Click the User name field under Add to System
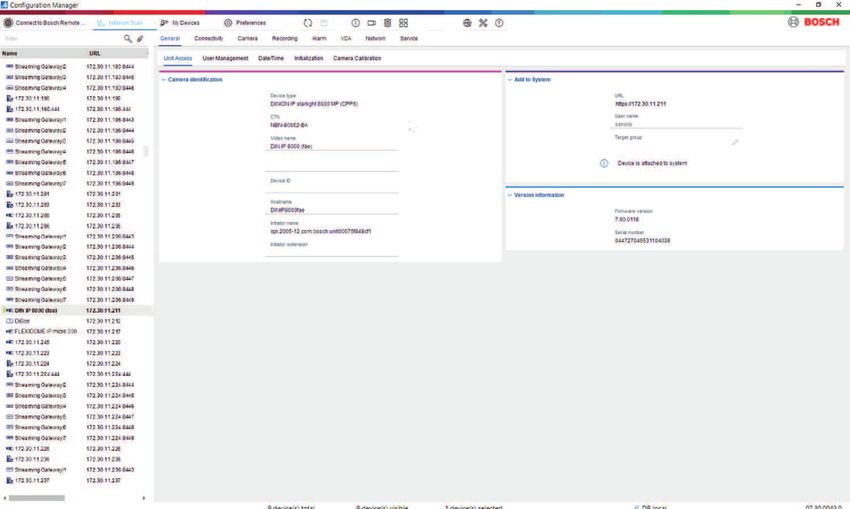 (678, 124)
